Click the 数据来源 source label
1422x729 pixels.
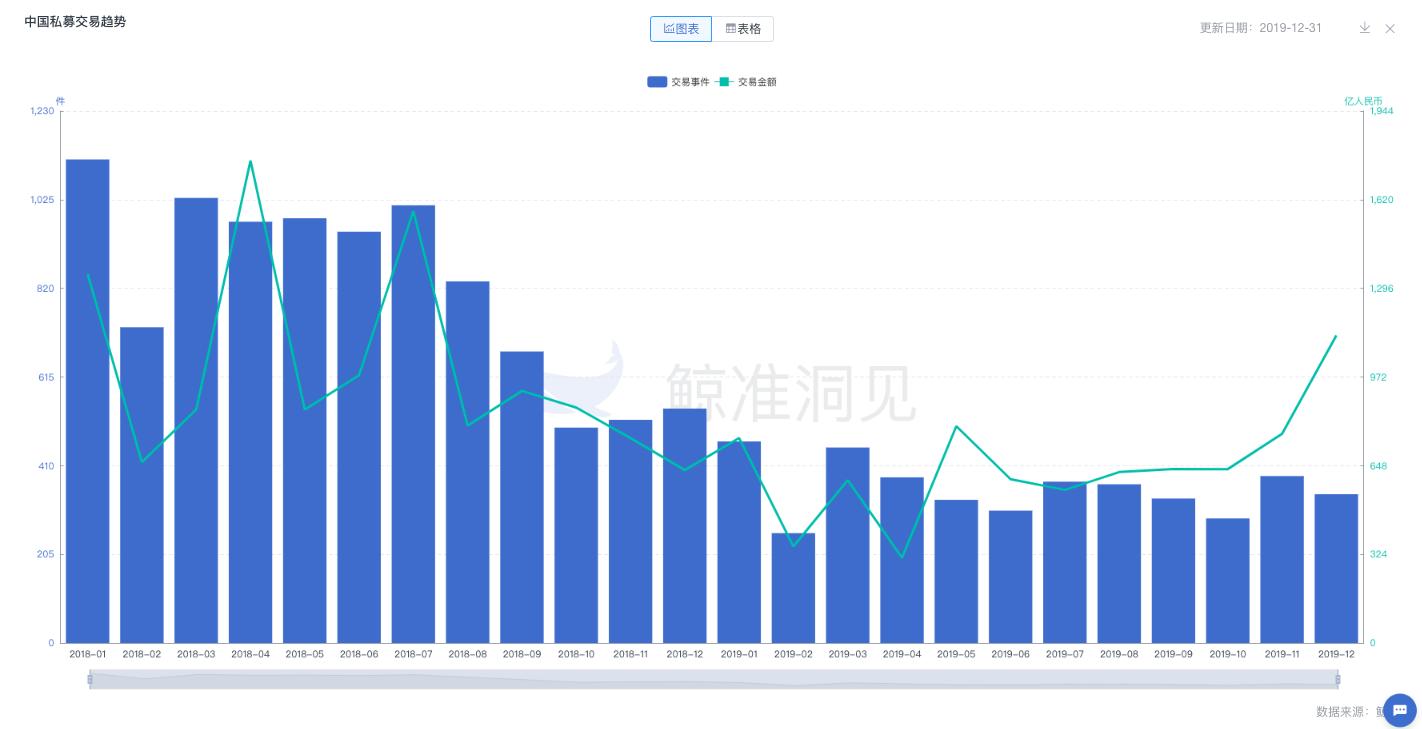tap(1348, 711)
